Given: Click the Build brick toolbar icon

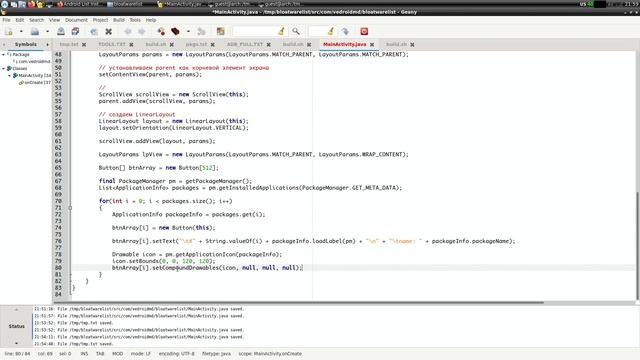Looking at the screenshot, I should 175,31.
